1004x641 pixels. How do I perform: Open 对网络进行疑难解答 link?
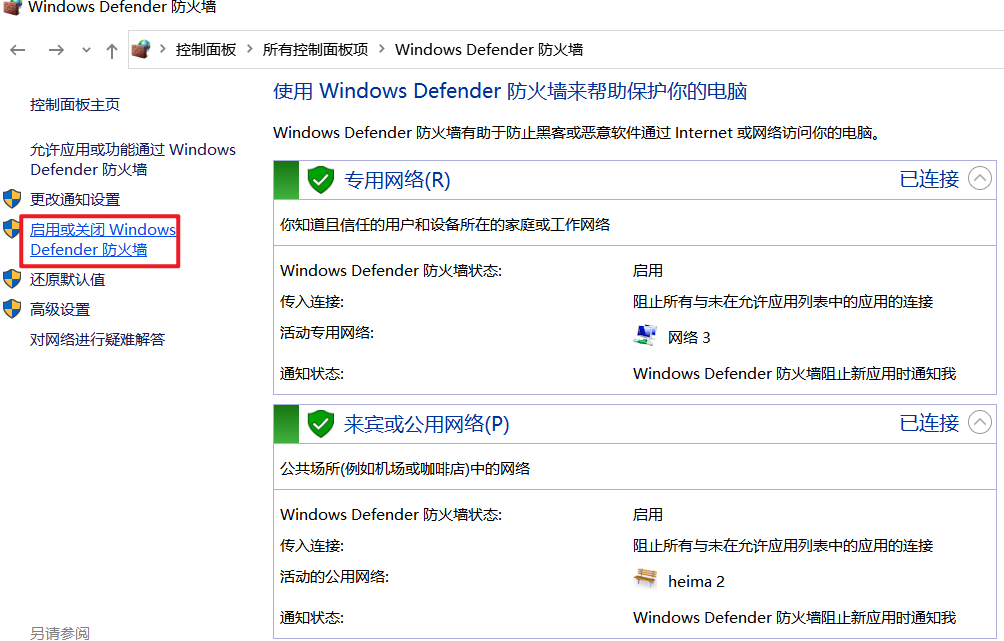97,339
